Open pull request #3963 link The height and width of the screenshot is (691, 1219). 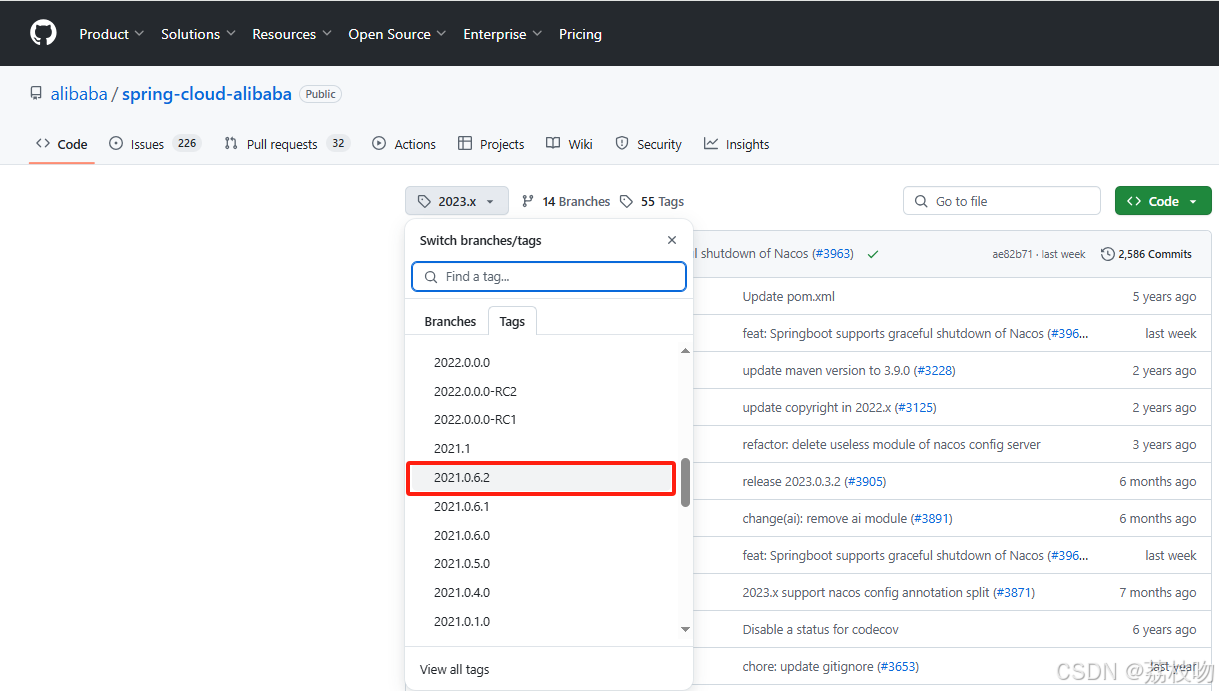pos(833,254)
